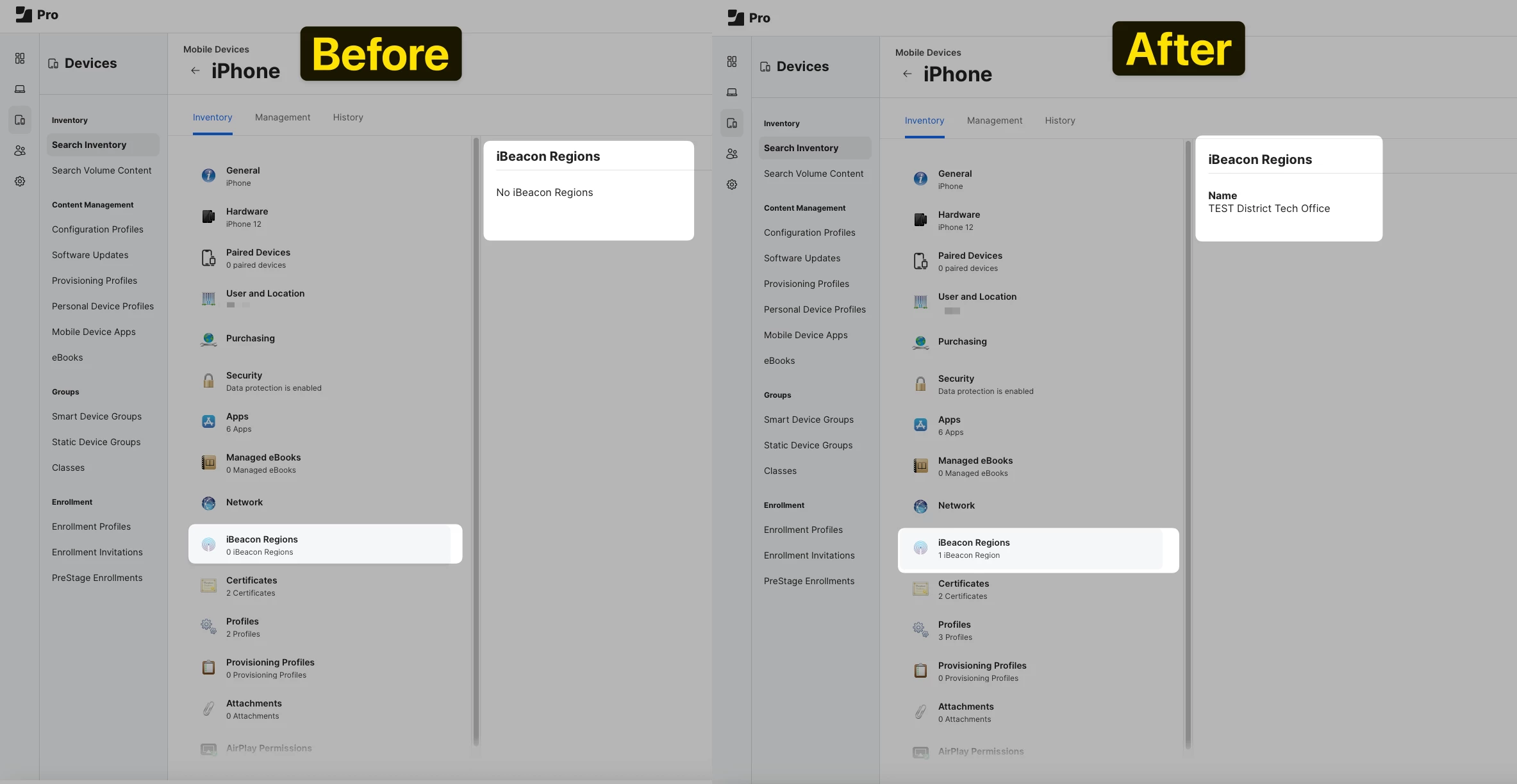Click Profiles gear icon in After panel
Image resolution: width=1517 pixels, height=784 pixels.
point(920,630)
